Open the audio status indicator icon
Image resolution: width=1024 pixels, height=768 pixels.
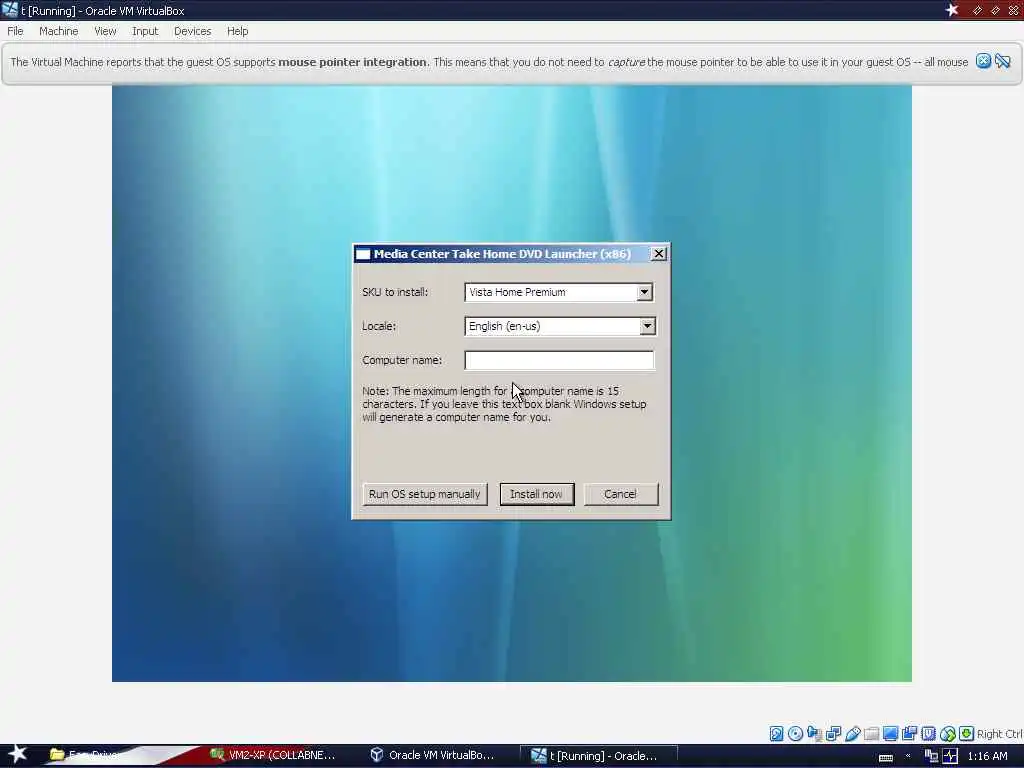tap(814, 733)
